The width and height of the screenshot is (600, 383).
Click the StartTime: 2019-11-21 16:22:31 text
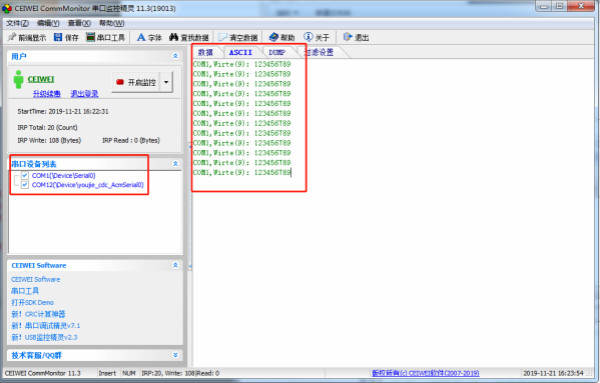click(63, 111)
